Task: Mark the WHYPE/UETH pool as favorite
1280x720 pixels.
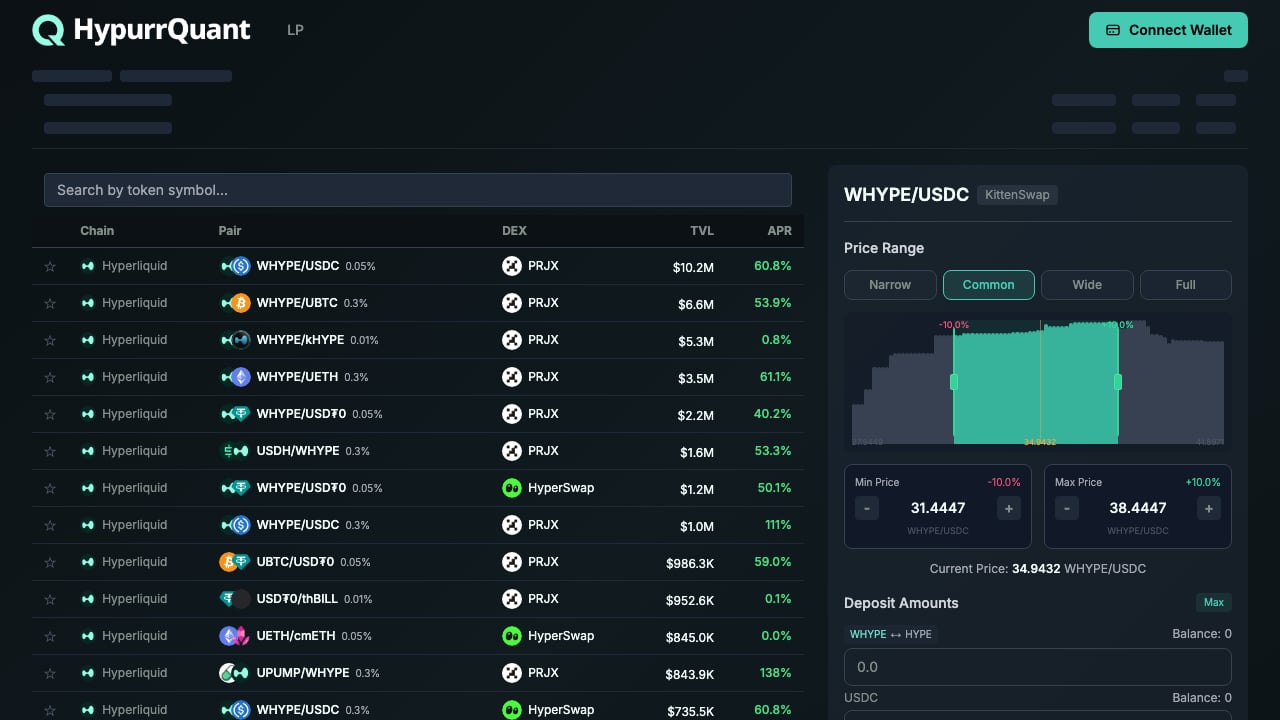Action: tap(50, 378)
